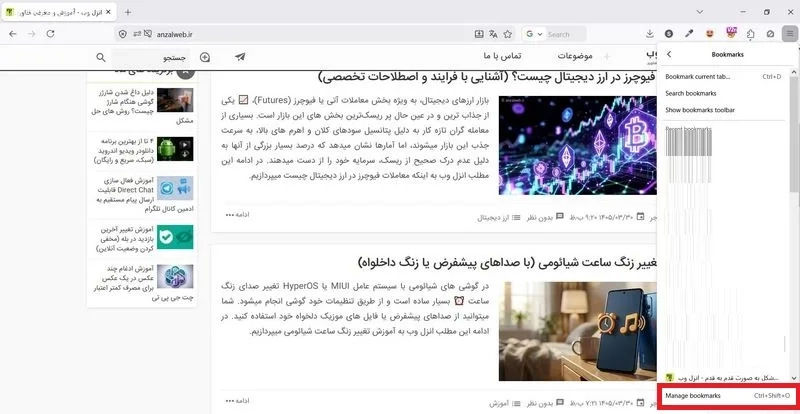Open the Telegram paper-plane icon
The image size is (800, 414).
(x=240, y=57)
